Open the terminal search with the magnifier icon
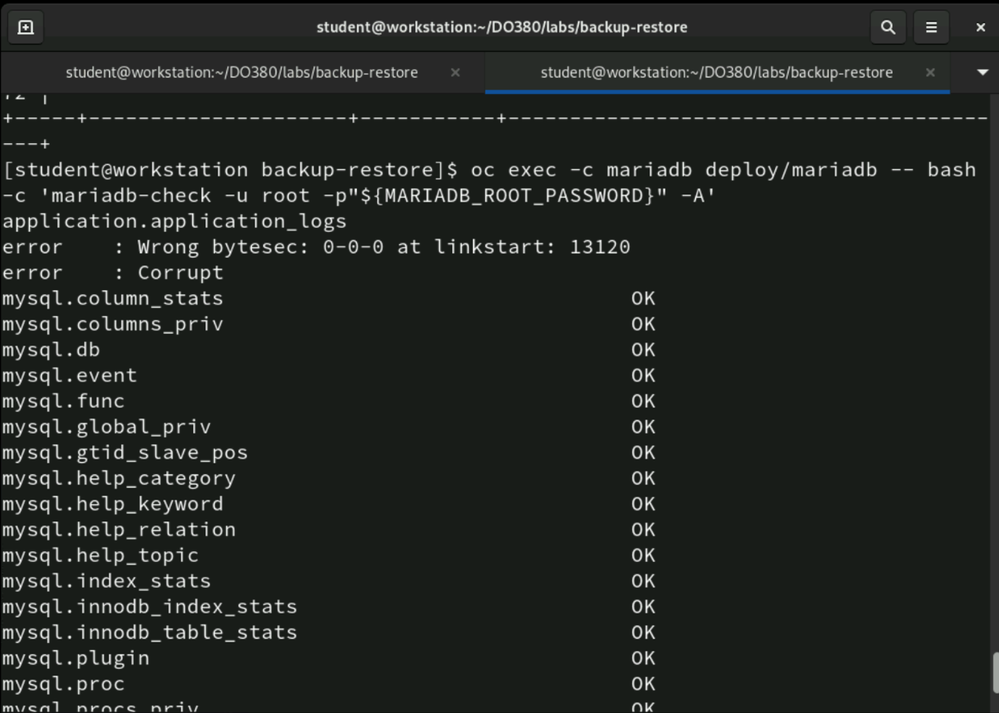 click(x=888, y=27)
